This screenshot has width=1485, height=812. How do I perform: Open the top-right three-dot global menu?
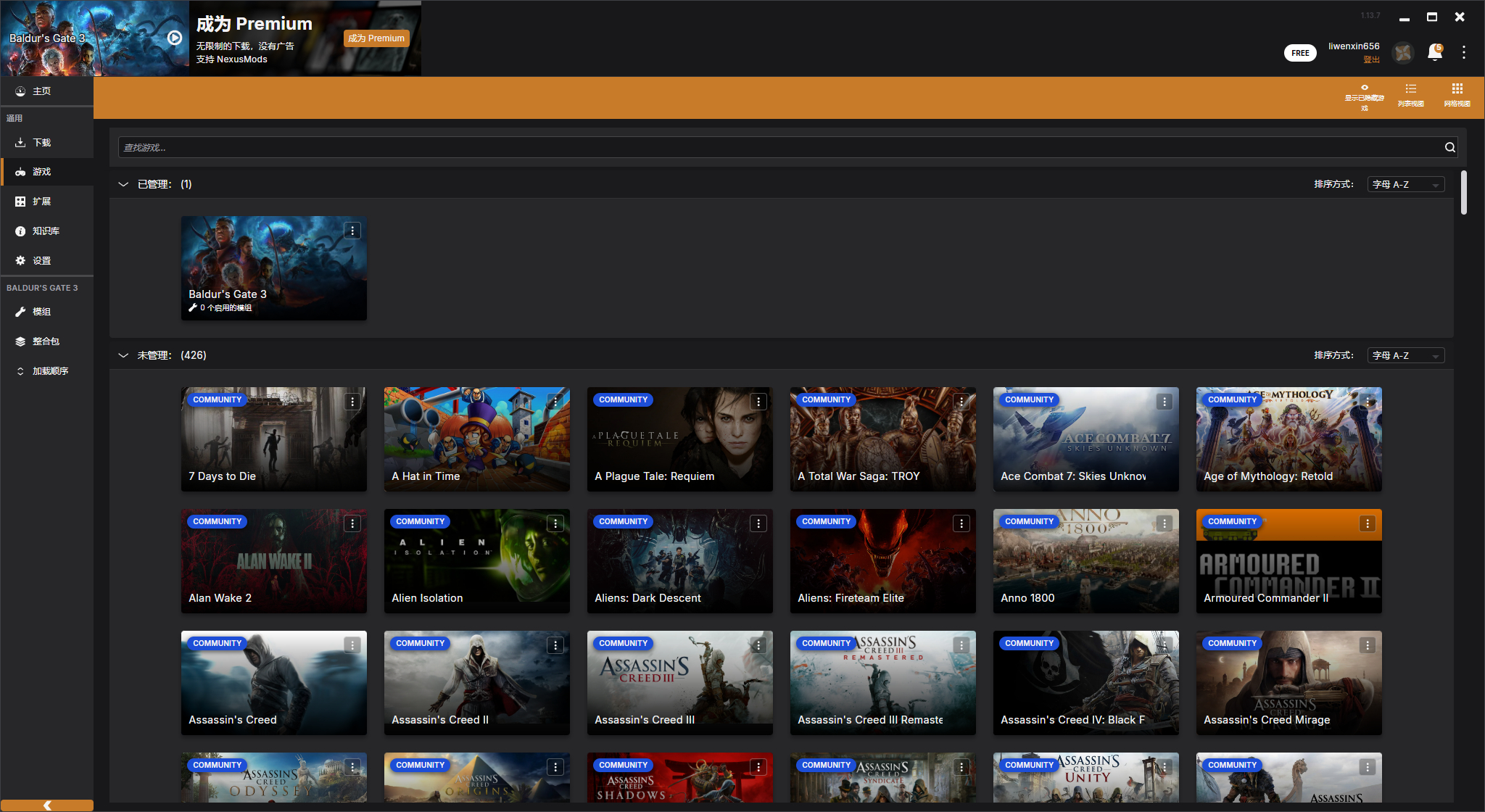(x=1464, y=52)
